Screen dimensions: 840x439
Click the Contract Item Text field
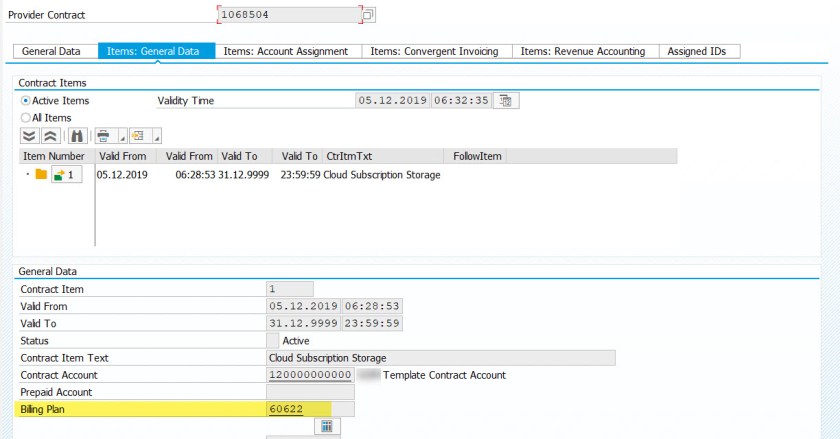(x=440, y=358)
